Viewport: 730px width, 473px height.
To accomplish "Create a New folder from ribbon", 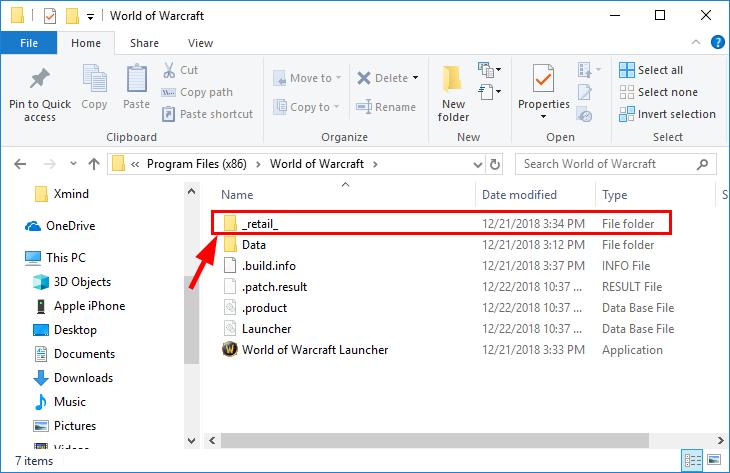I will [453, 94].
